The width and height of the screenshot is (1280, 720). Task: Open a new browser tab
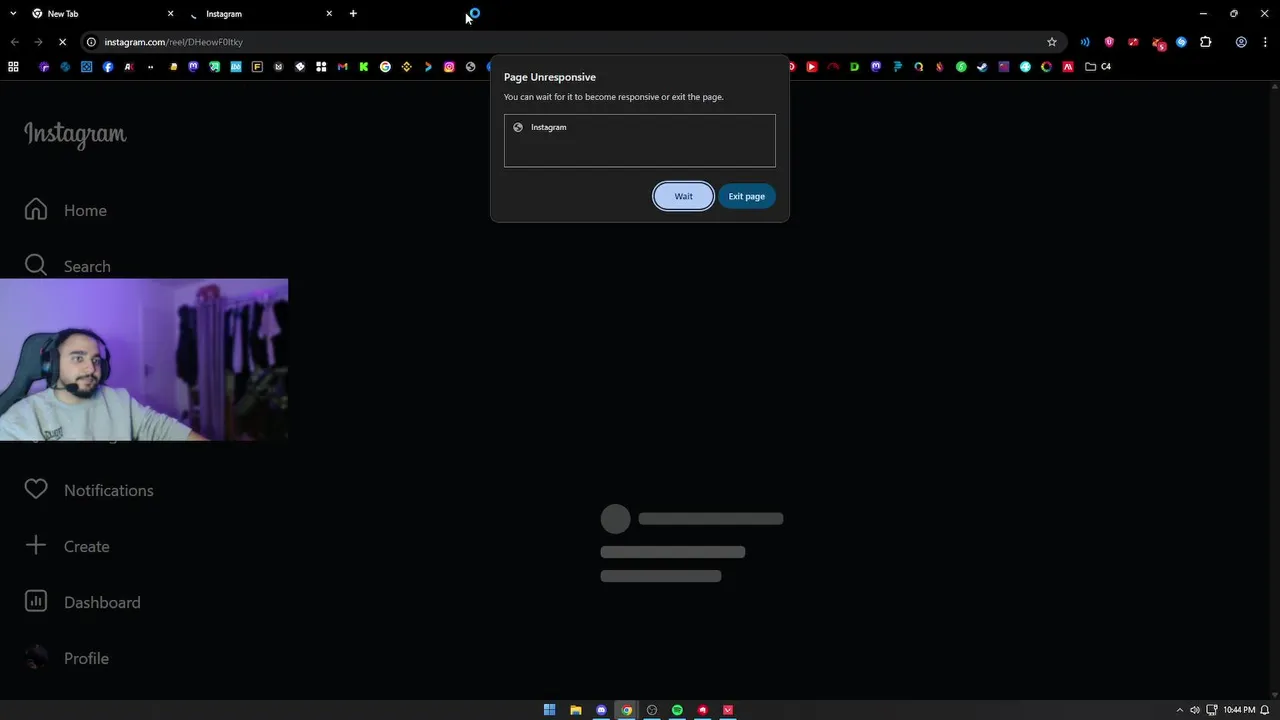click(353, 14)
